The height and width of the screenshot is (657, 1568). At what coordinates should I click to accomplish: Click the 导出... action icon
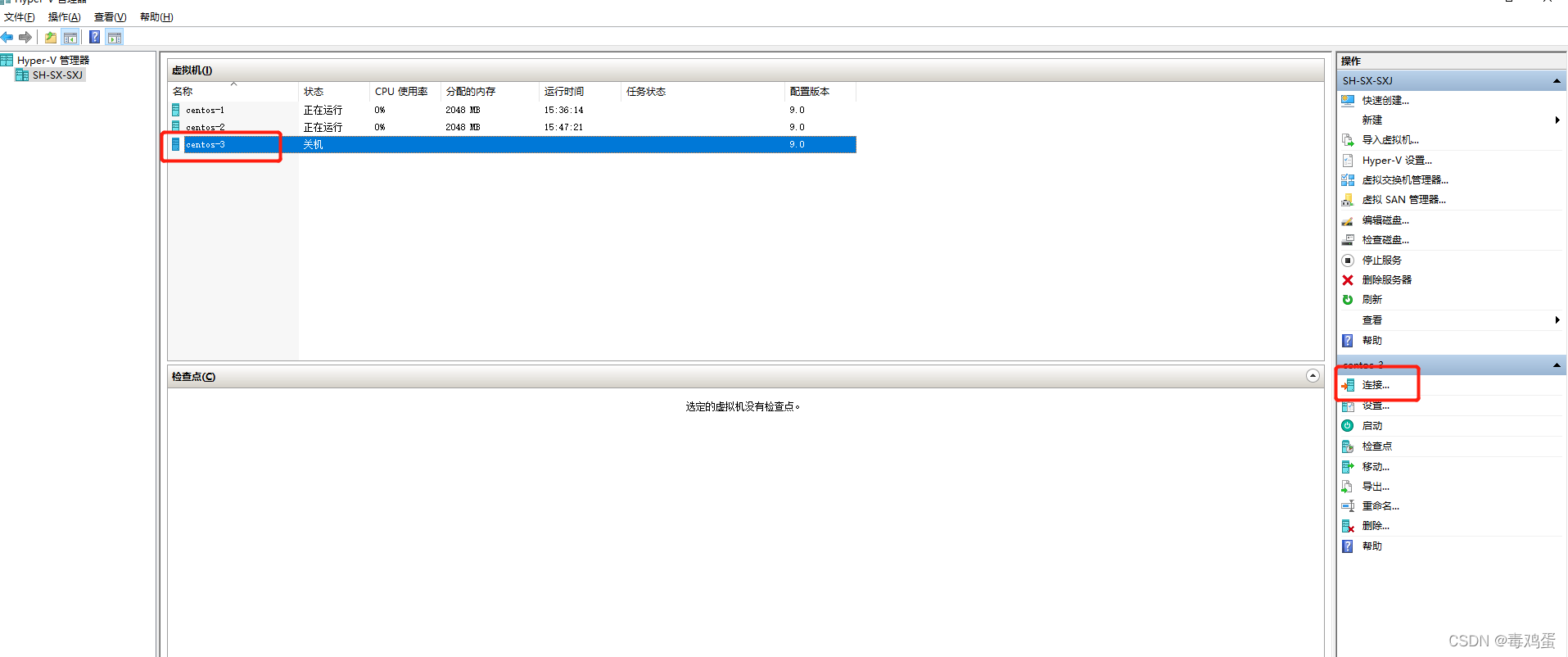tap(1348, 487)
